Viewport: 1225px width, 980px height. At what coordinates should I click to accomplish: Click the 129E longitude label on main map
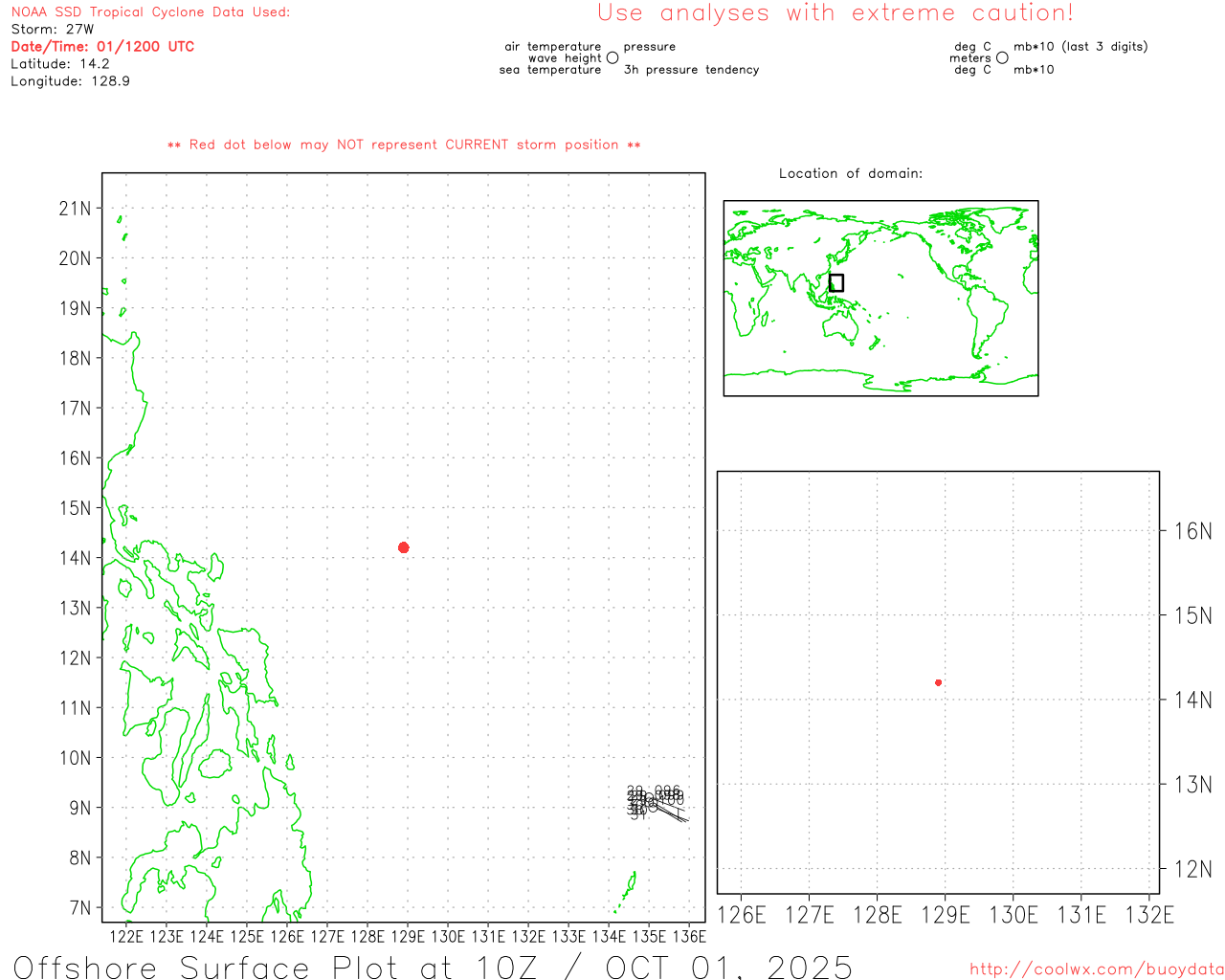[x=408, y=936]
